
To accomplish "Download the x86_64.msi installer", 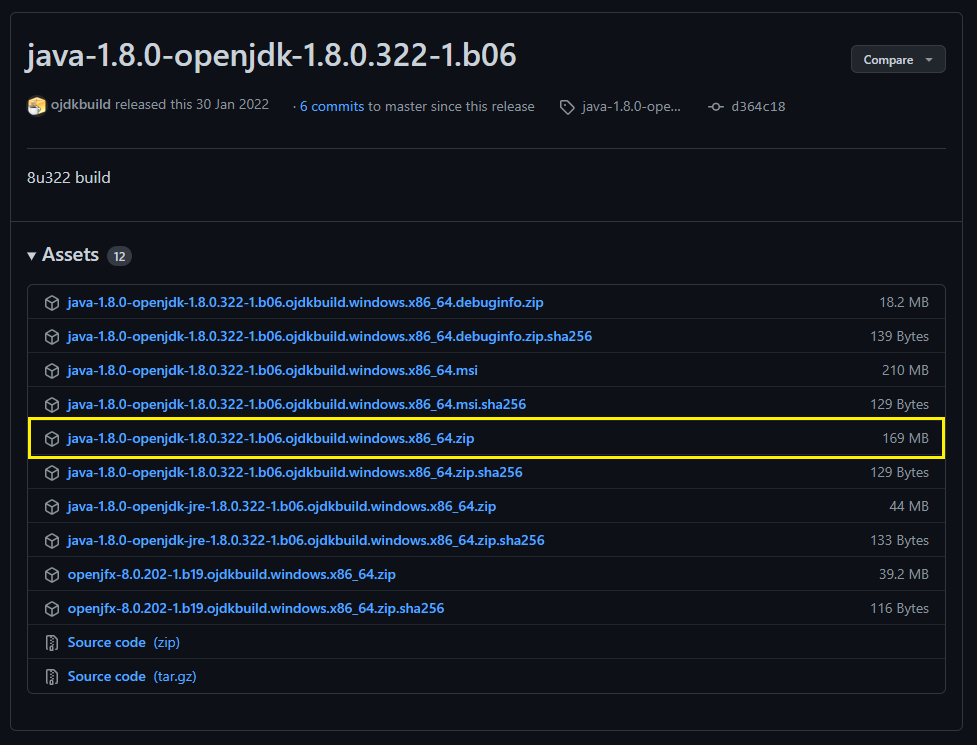I will [272, 370].
